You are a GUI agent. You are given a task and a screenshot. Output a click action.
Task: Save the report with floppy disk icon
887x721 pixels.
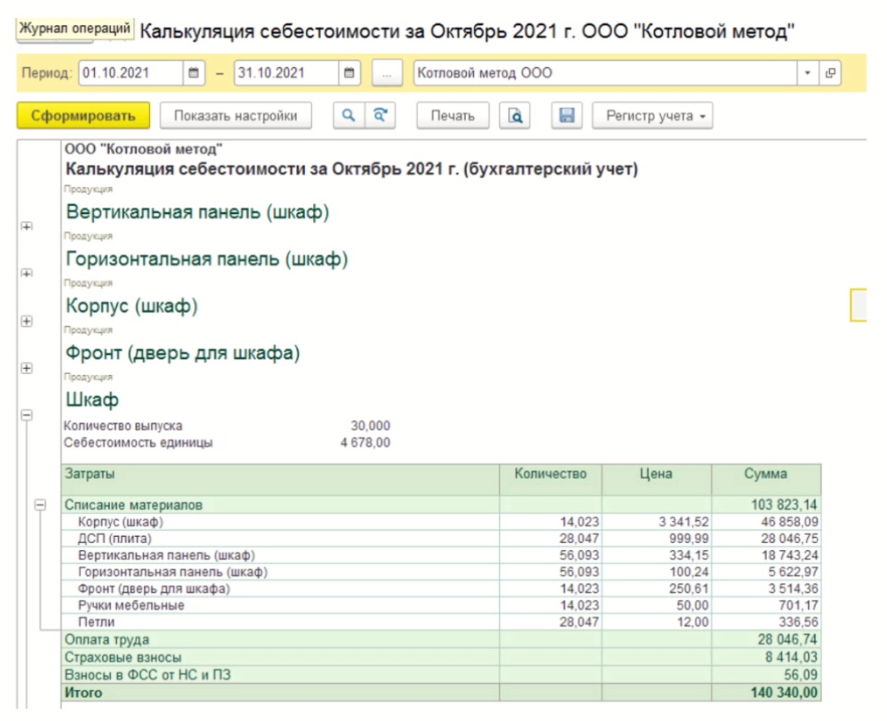click(x=566, y=116)
